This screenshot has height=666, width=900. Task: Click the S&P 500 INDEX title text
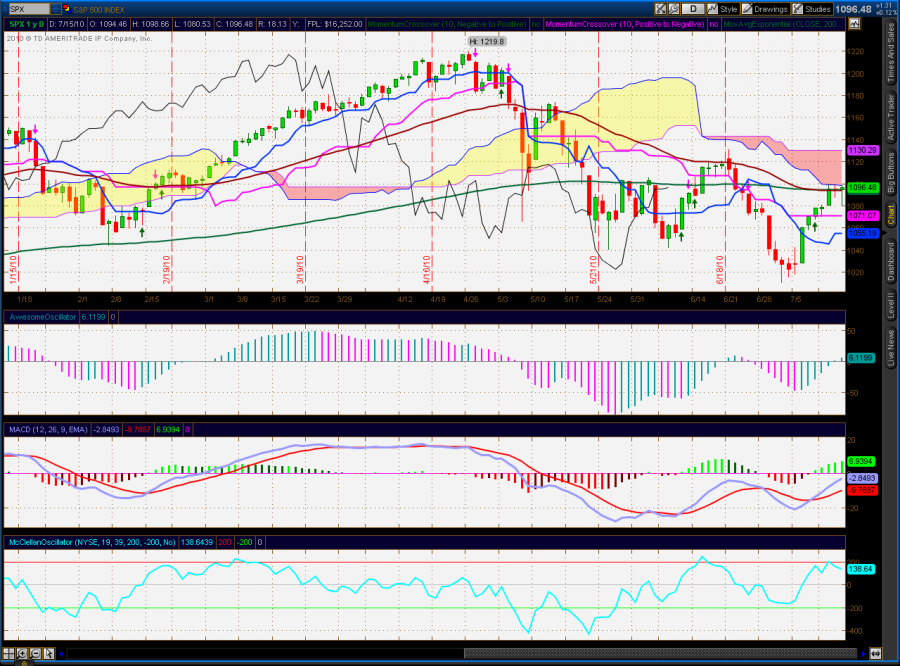[x=99, y=10]
